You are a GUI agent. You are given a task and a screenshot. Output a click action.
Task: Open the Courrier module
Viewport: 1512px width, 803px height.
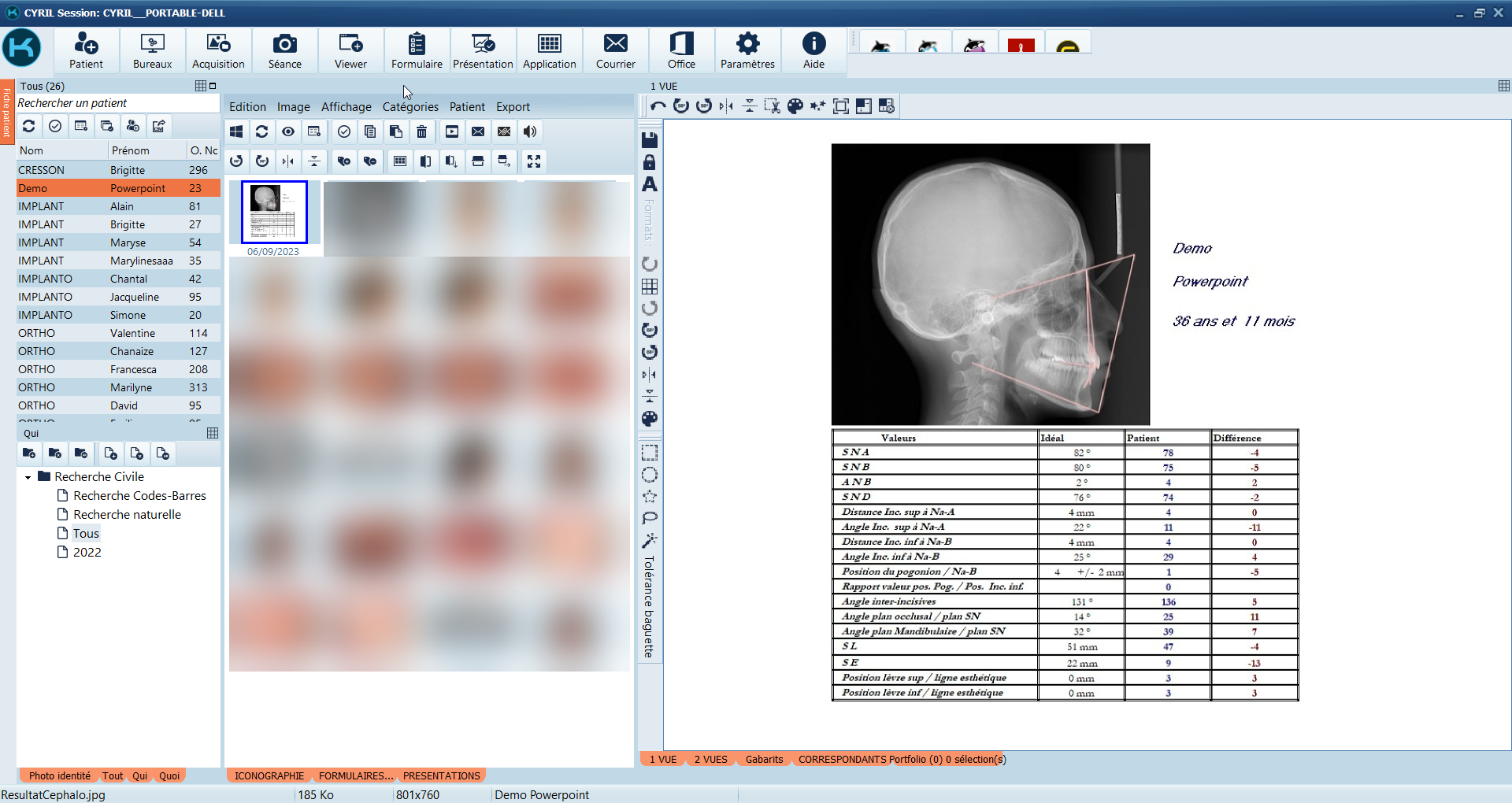(615, 50)
